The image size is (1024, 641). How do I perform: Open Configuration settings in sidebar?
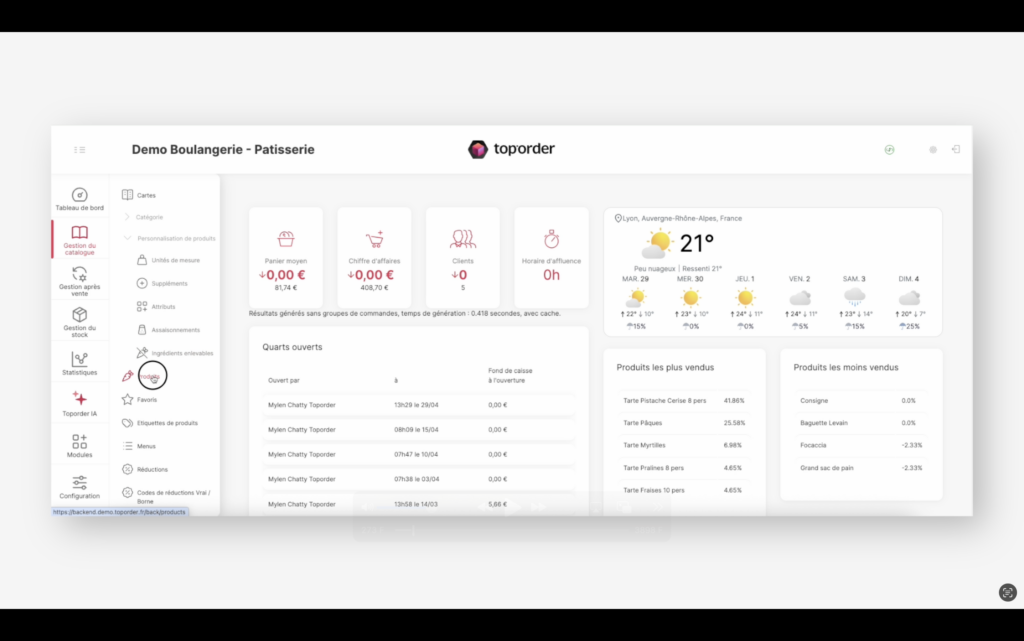(x=79, y=487)
